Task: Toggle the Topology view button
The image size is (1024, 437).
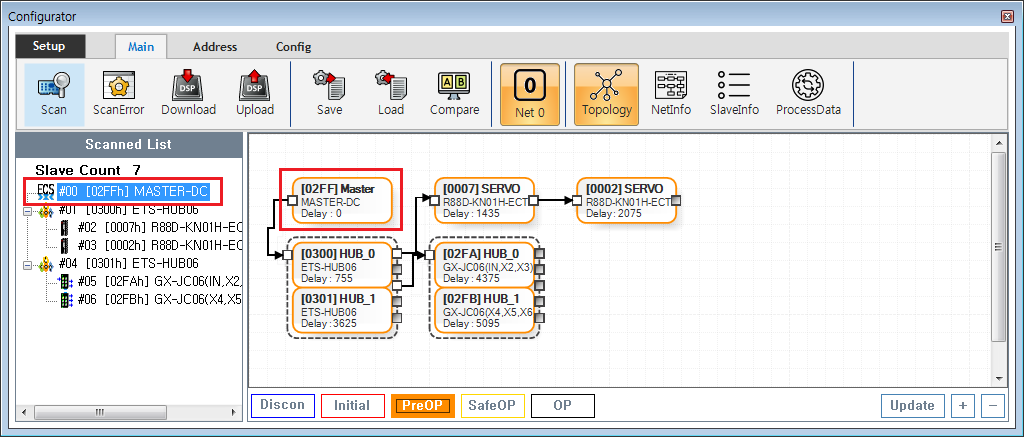Action: tap(607, 93)
